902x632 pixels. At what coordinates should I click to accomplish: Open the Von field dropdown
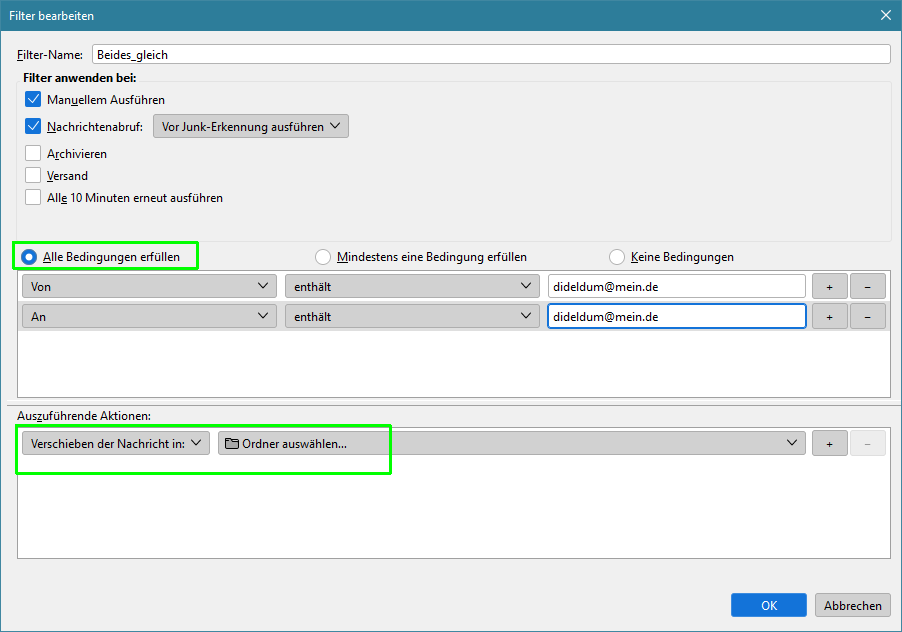coord(148,287)
